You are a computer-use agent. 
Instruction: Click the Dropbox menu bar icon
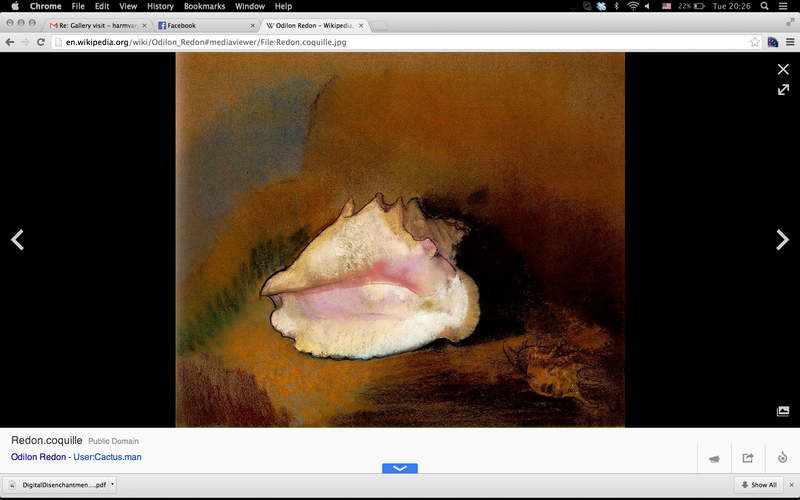(x=601, y=6)
